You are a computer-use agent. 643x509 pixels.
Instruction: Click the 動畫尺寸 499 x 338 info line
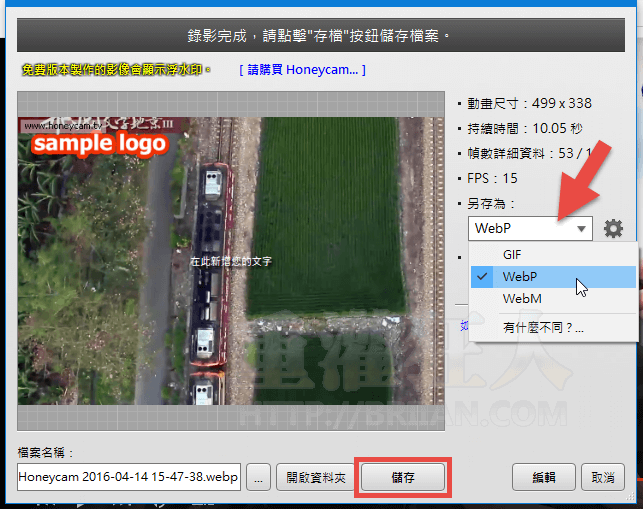click(529, 101)
